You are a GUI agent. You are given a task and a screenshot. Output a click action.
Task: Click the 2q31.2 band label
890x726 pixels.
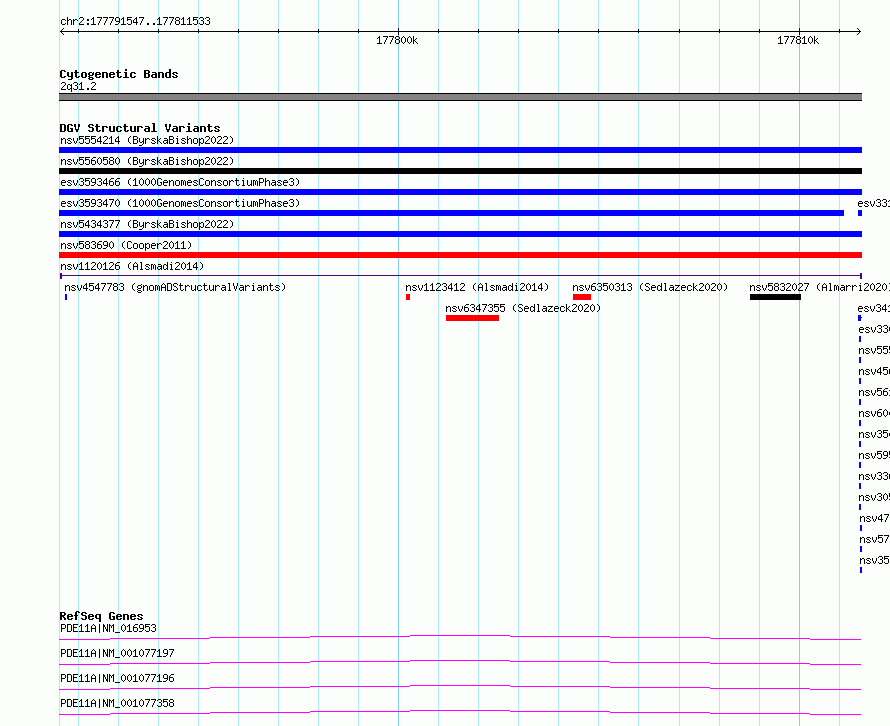click(x=78, y=86)
